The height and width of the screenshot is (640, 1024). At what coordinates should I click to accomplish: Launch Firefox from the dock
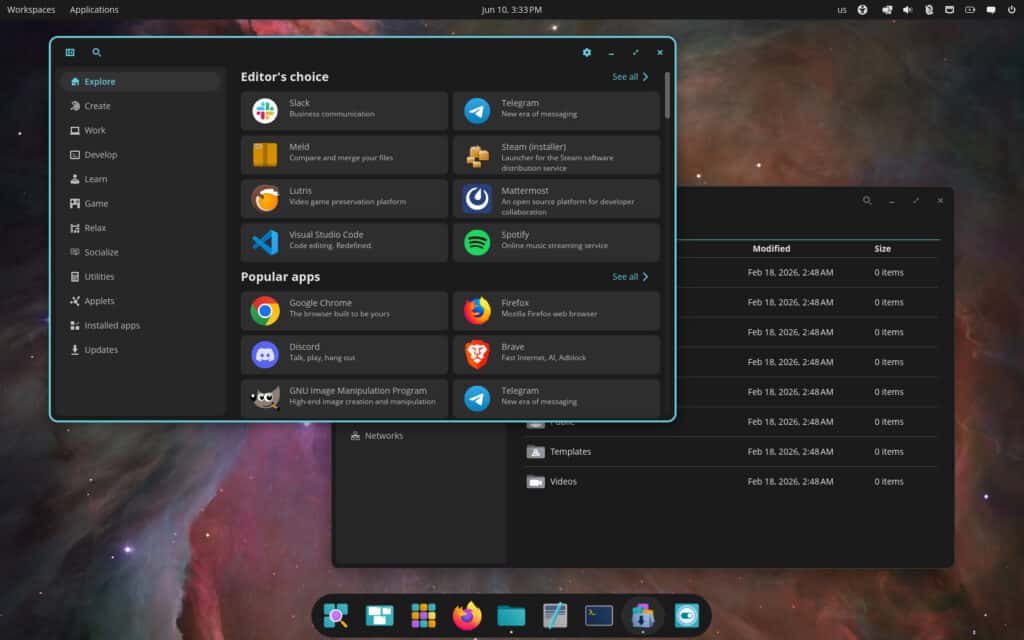pyautogui.click(x=467, y=615)
